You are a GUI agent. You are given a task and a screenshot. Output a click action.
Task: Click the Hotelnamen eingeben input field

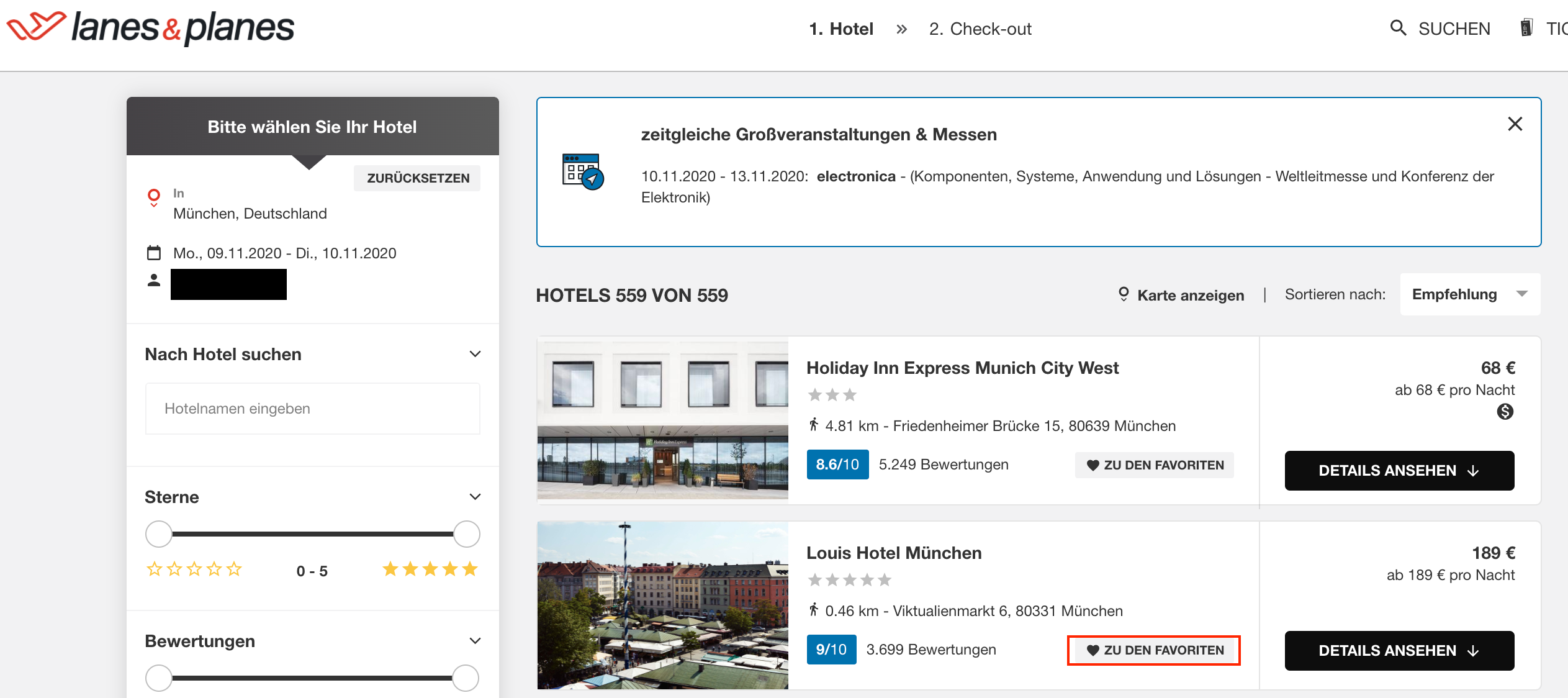coord(312,409)
